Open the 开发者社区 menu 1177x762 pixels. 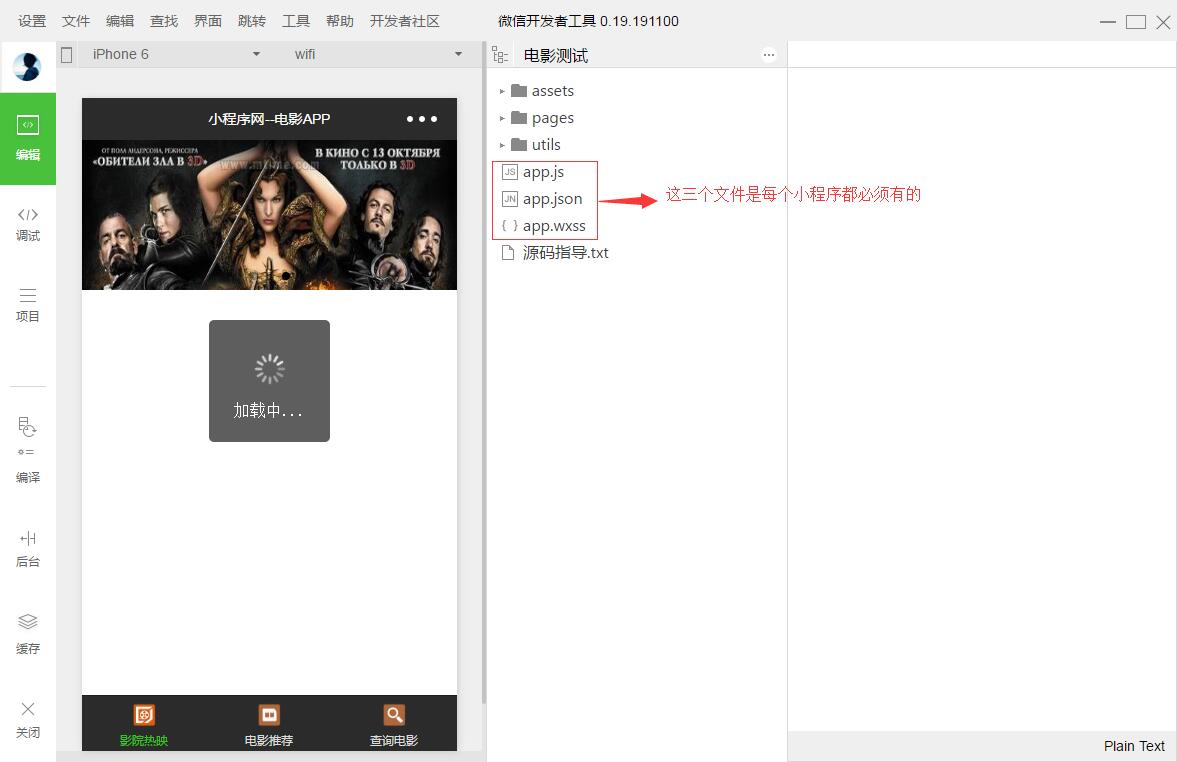405,21
